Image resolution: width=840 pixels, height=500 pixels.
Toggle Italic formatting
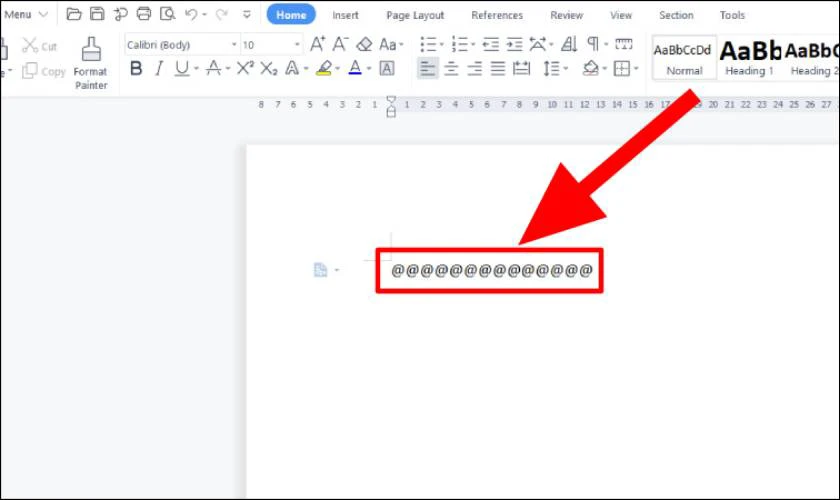(x=159, y=68)
